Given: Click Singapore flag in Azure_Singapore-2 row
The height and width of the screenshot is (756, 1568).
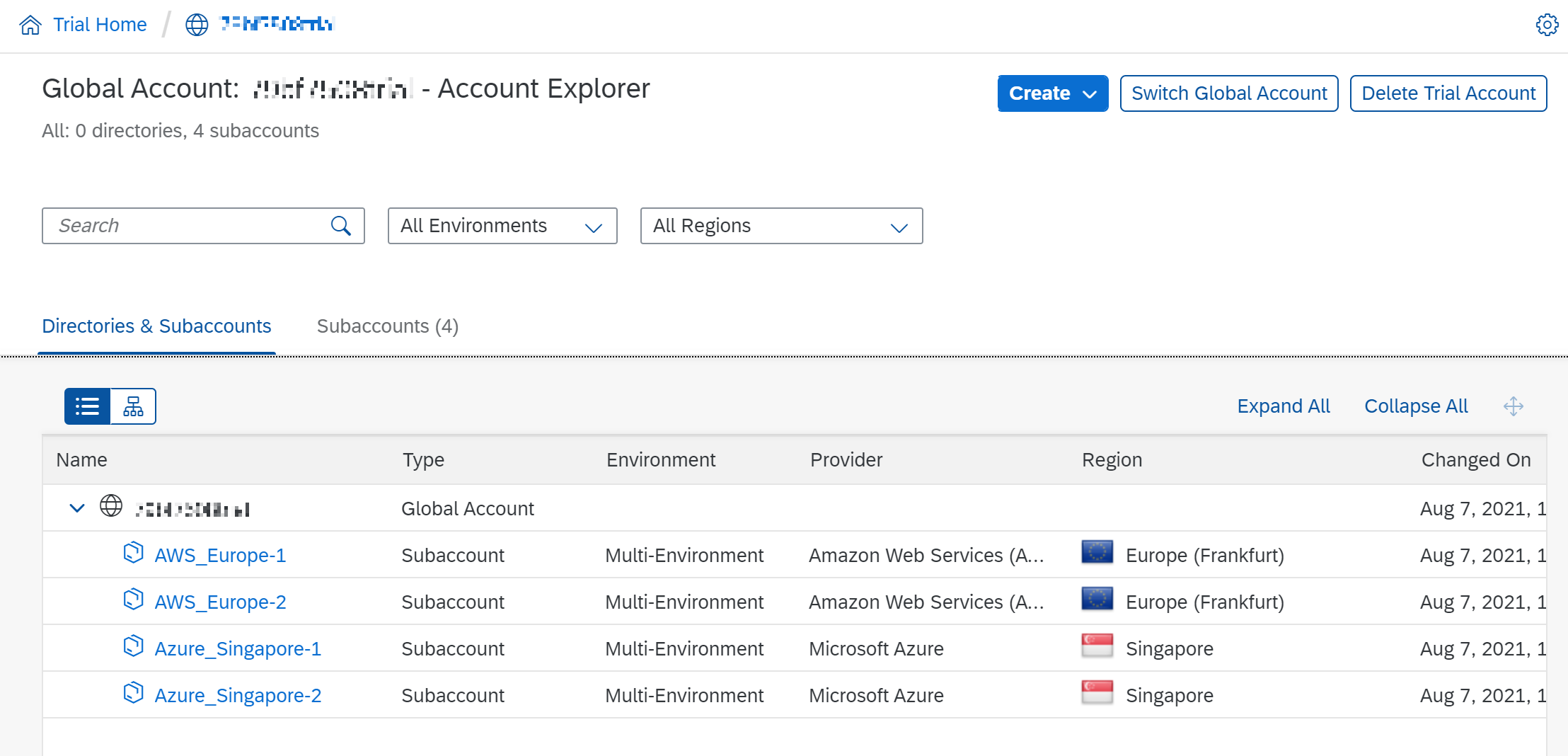Looking at the screenshot, I should (1097, 692).
